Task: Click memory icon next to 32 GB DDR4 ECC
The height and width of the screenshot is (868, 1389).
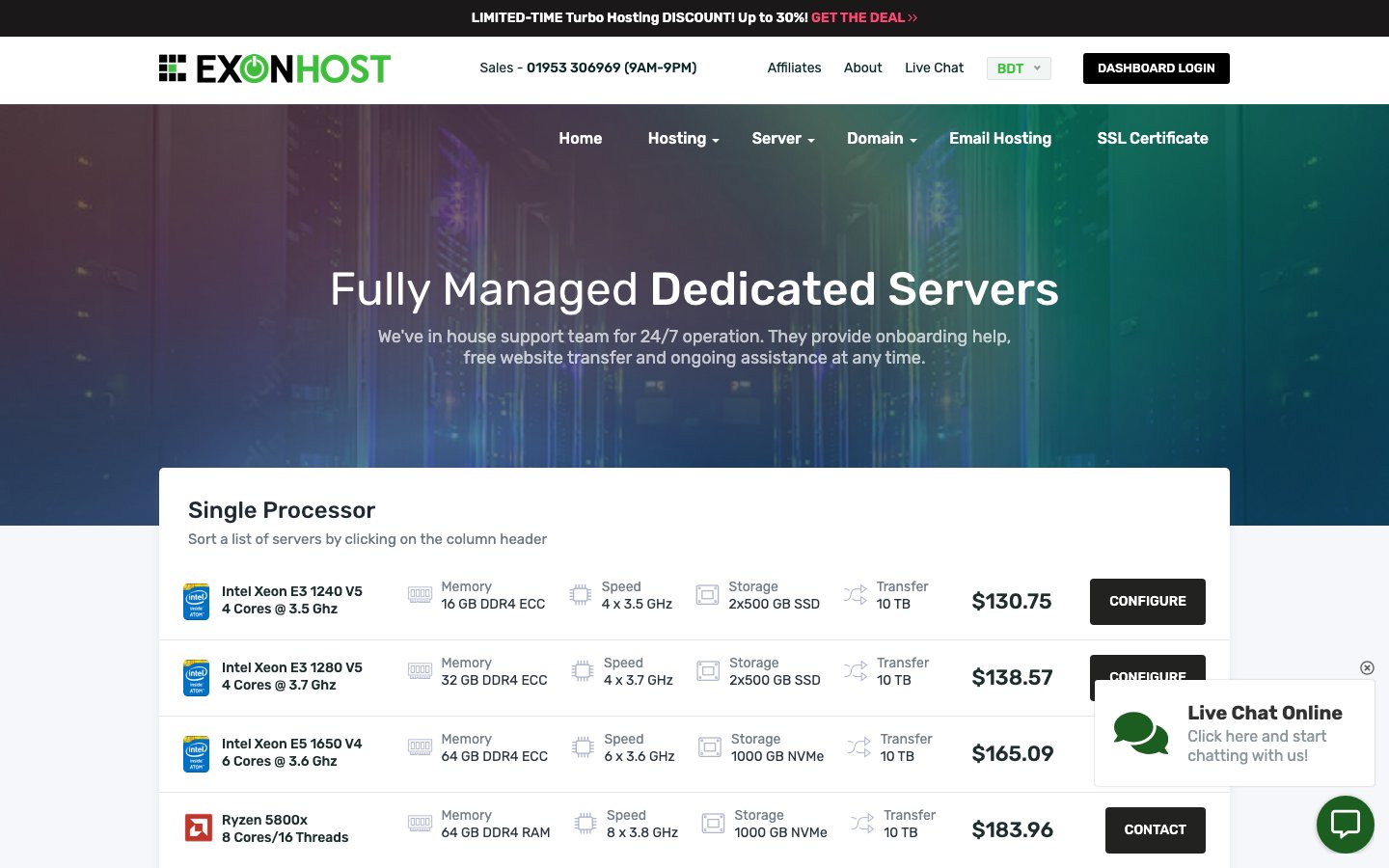Action: coord(420,671)
